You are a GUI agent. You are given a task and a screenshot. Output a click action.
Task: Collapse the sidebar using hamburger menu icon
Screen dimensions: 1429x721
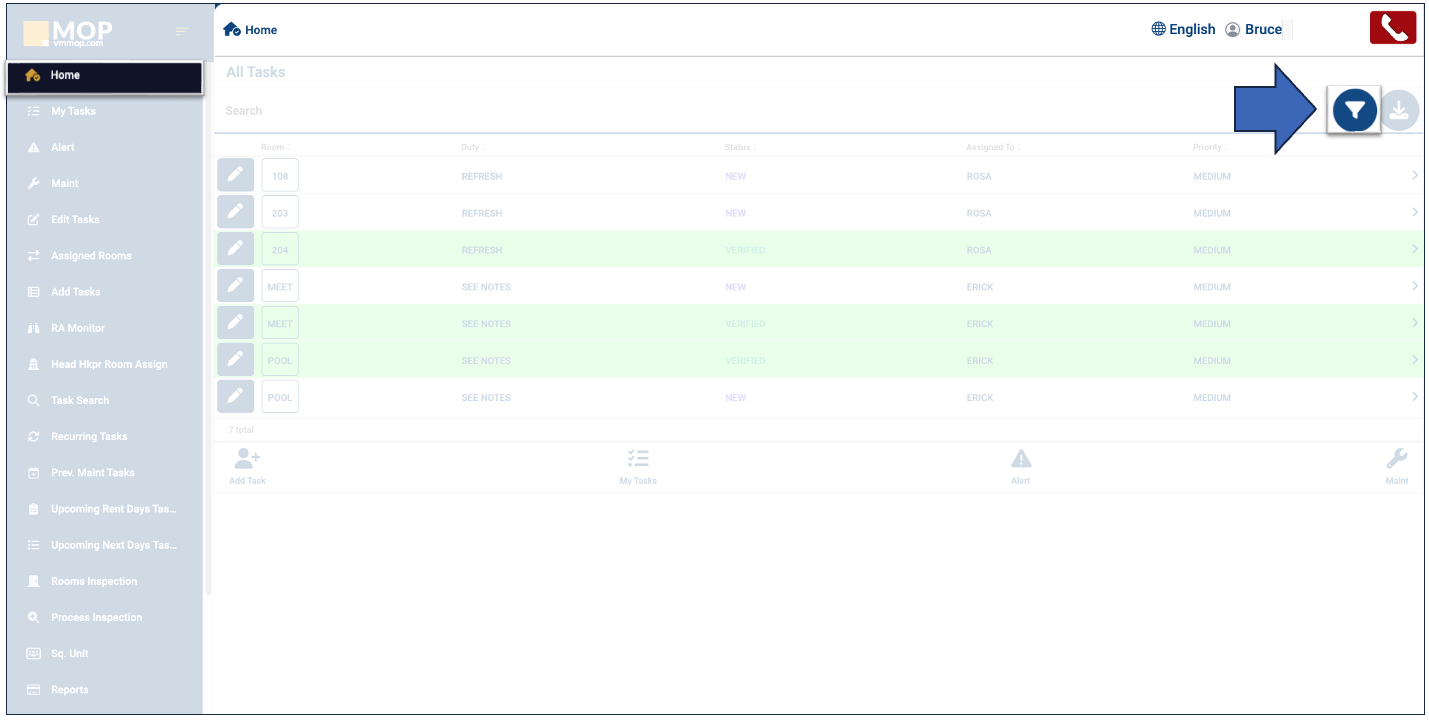click(x=182, y=32)
